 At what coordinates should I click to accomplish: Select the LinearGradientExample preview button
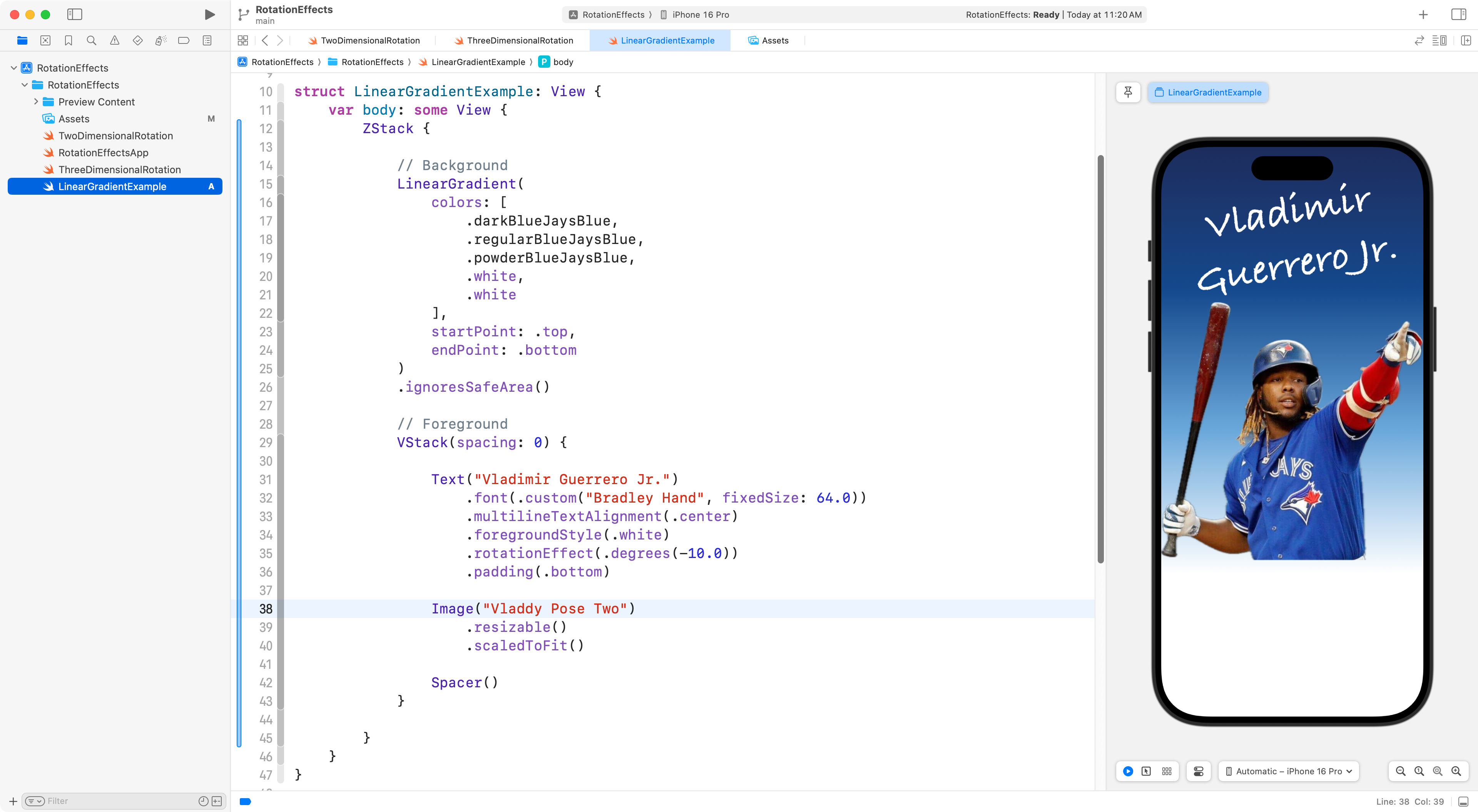point(1208,92)
